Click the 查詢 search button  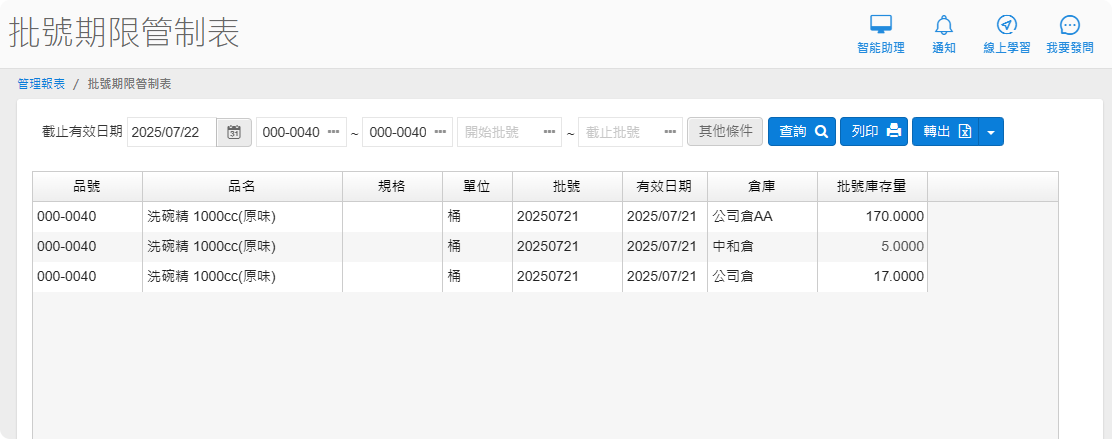click(802, 132)
